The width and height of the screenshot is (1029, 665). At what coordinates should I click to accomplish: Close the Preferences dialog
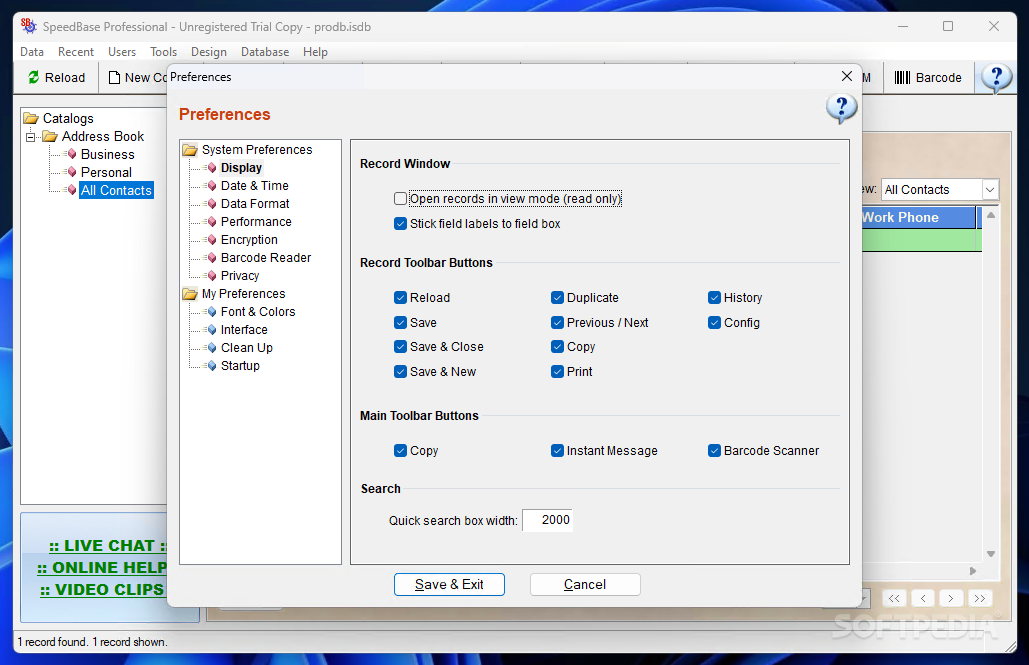click(x=847, y=76)
